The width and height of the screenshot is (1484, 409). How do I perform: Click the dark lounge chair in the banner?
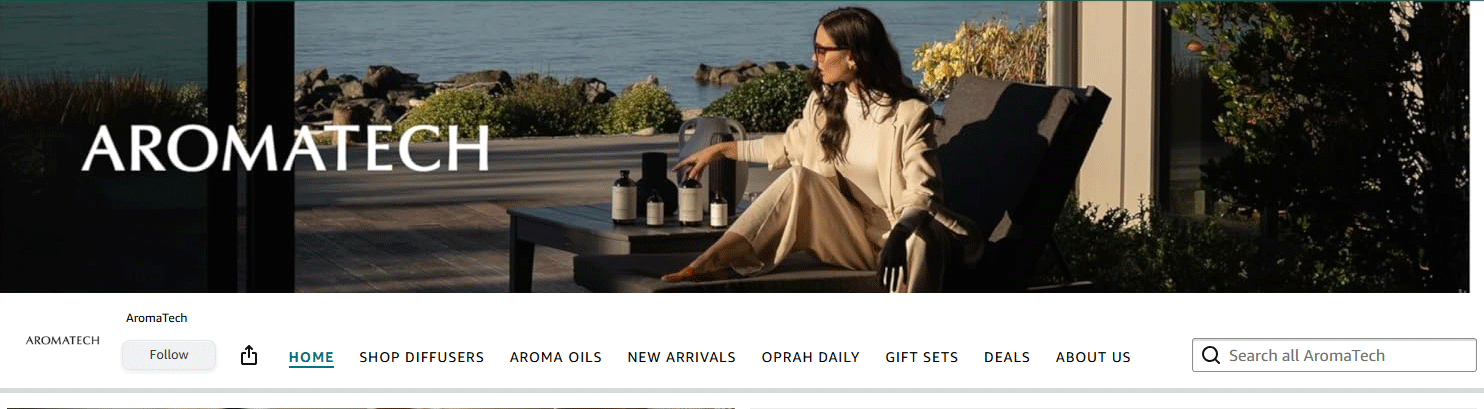tap(1000, 190)
